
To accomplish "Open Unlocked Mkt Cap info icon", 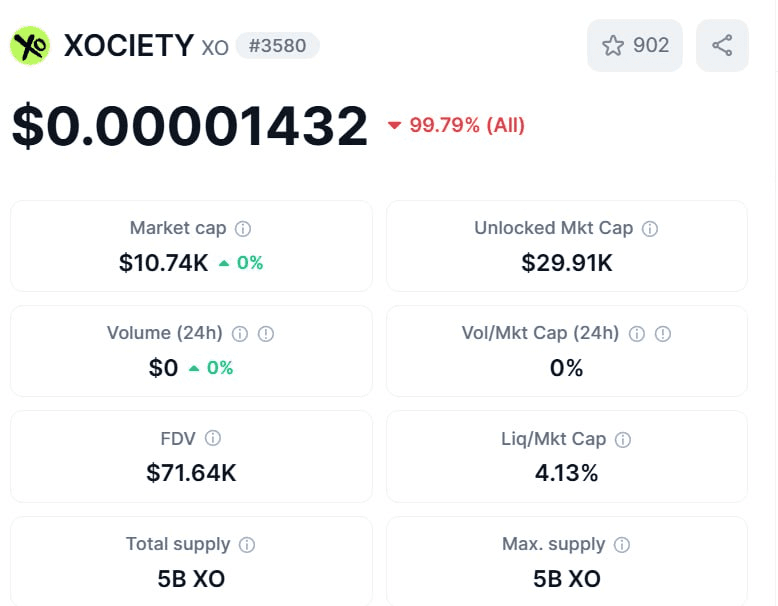I will [649, 229].
